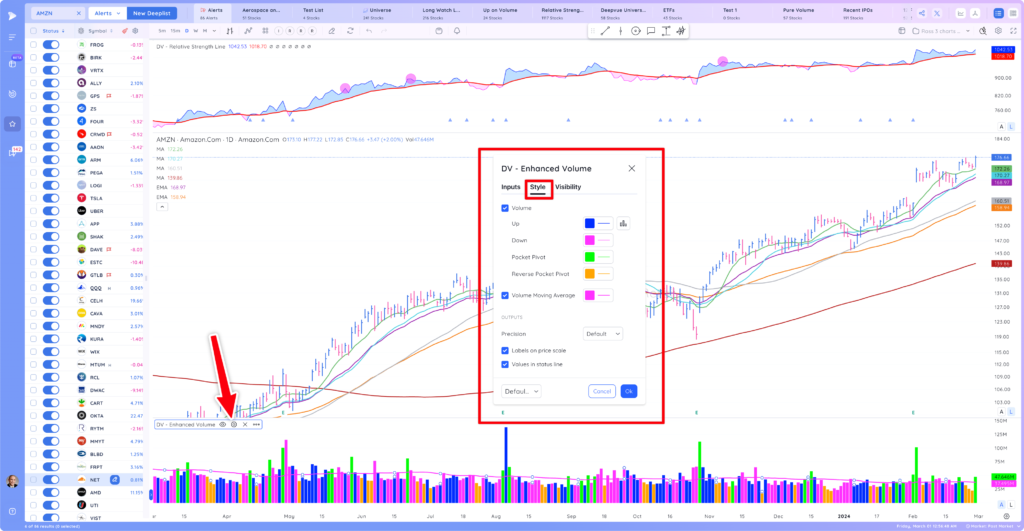Viewport: 1024px width, 531px height.
Task: Close the Enhanced Volume dialog
Action: pyautogui.click(x=632, y=169)
